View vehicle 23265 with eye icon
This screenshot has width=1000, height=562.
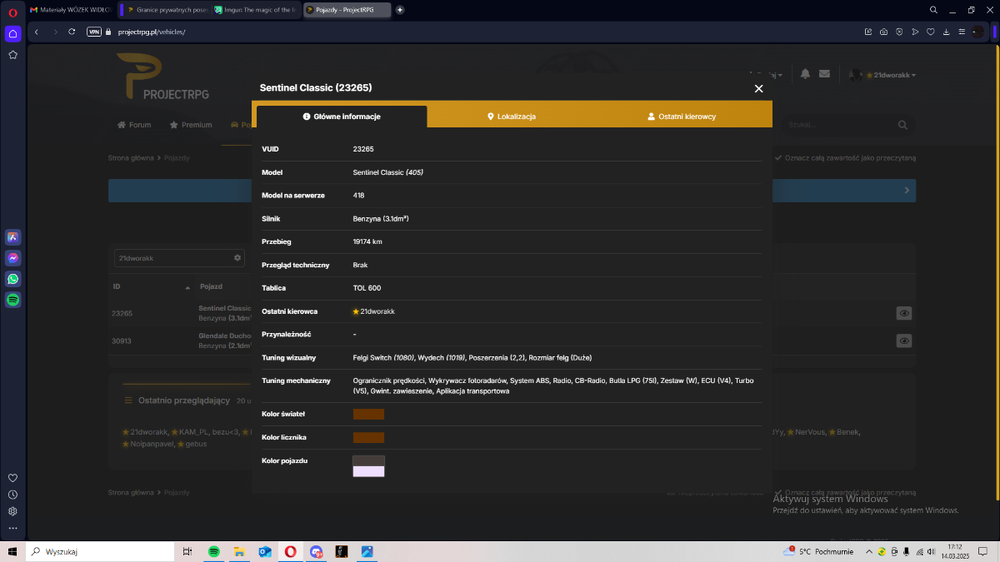click(x=904, y=313)
